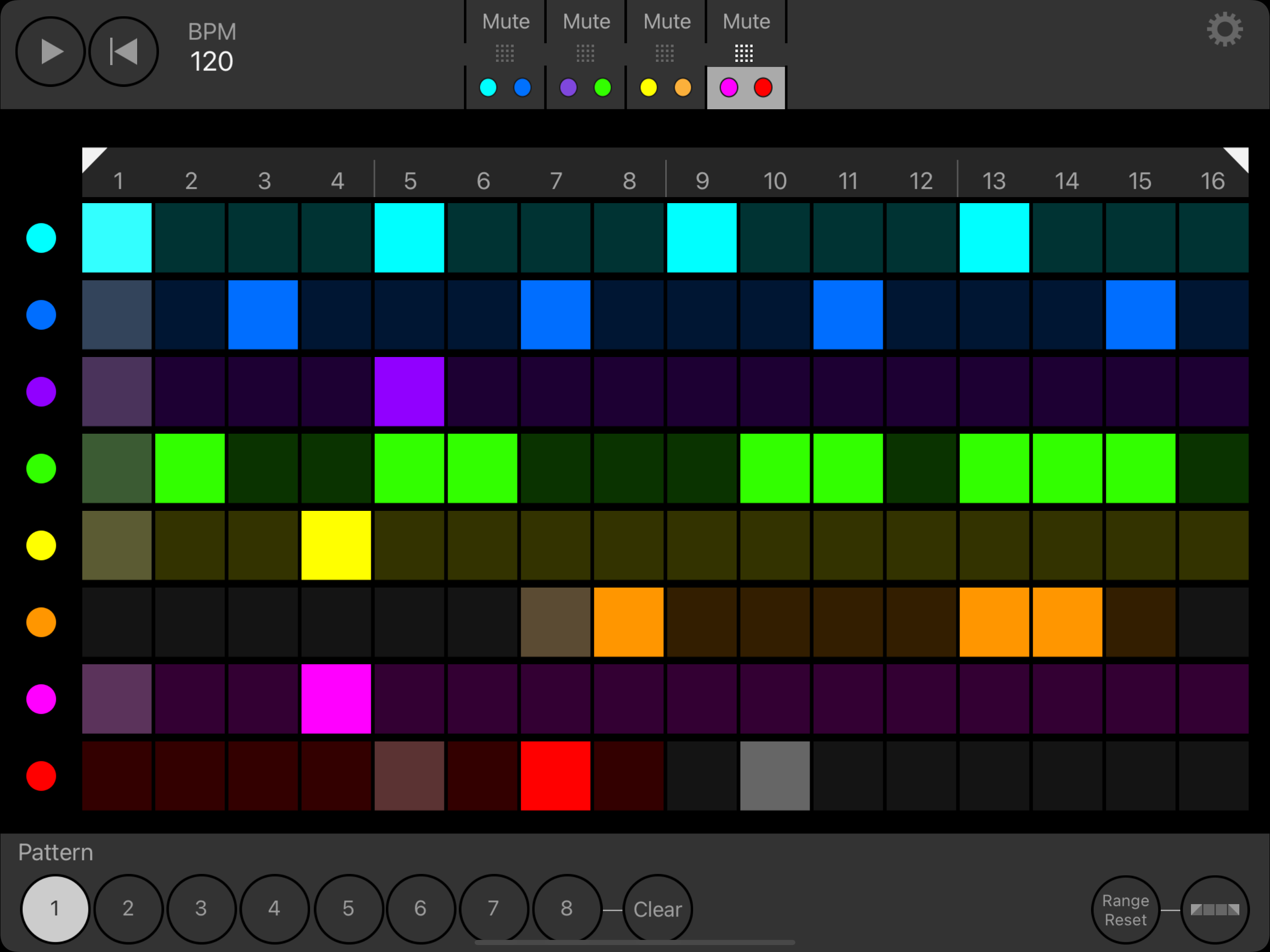Toggle red step 7 off

[556, 776]
